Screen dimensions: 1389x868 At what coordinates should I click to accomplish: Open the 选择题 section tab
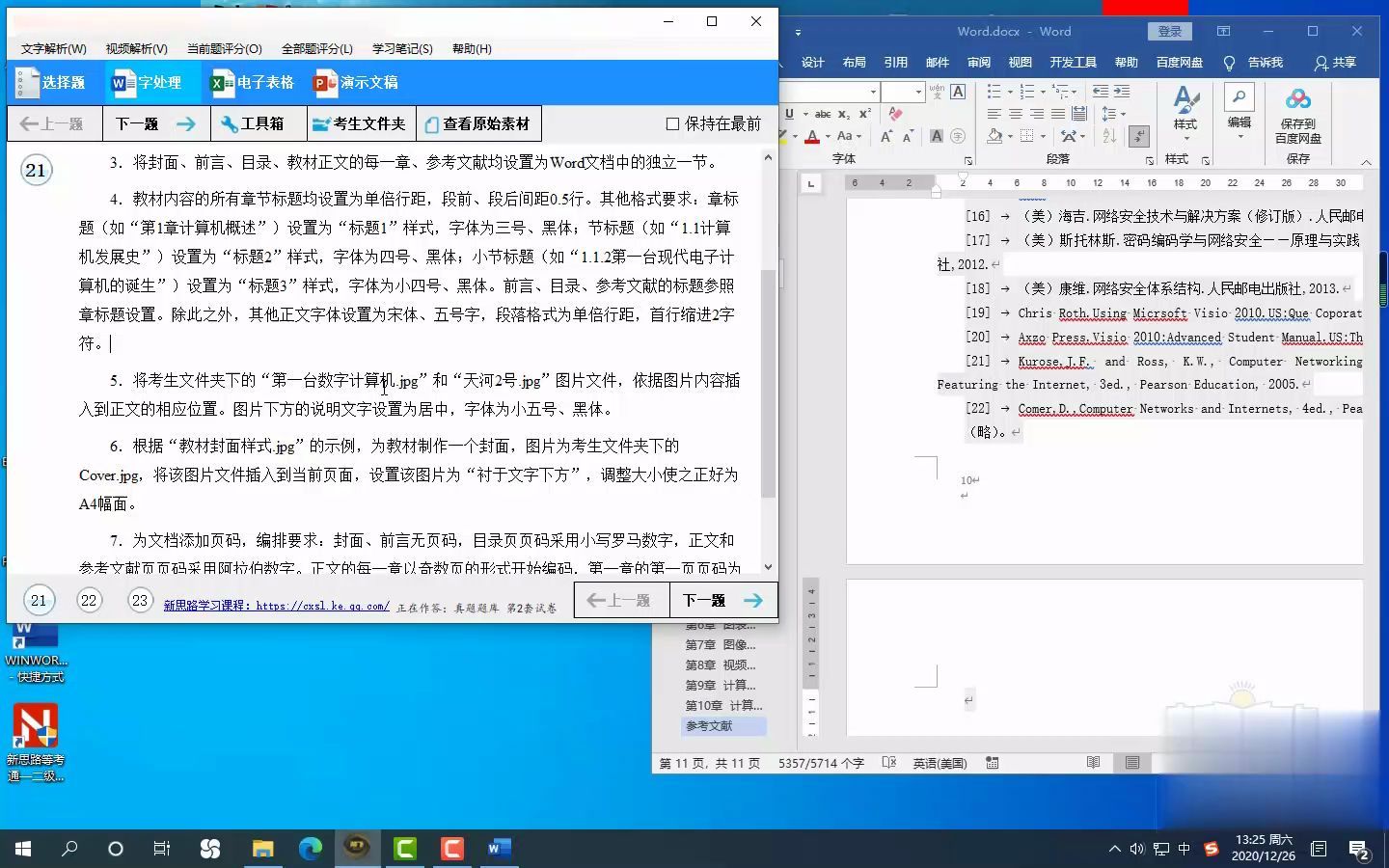(x=52, y=83)
